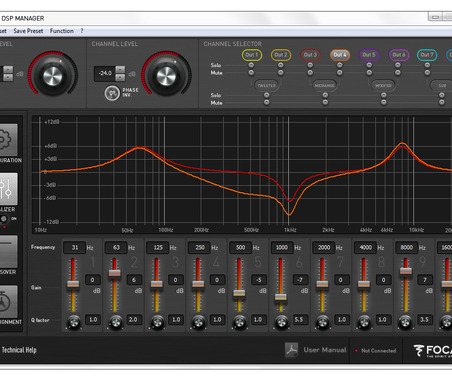Solo the Woofer group

(384, 95)
